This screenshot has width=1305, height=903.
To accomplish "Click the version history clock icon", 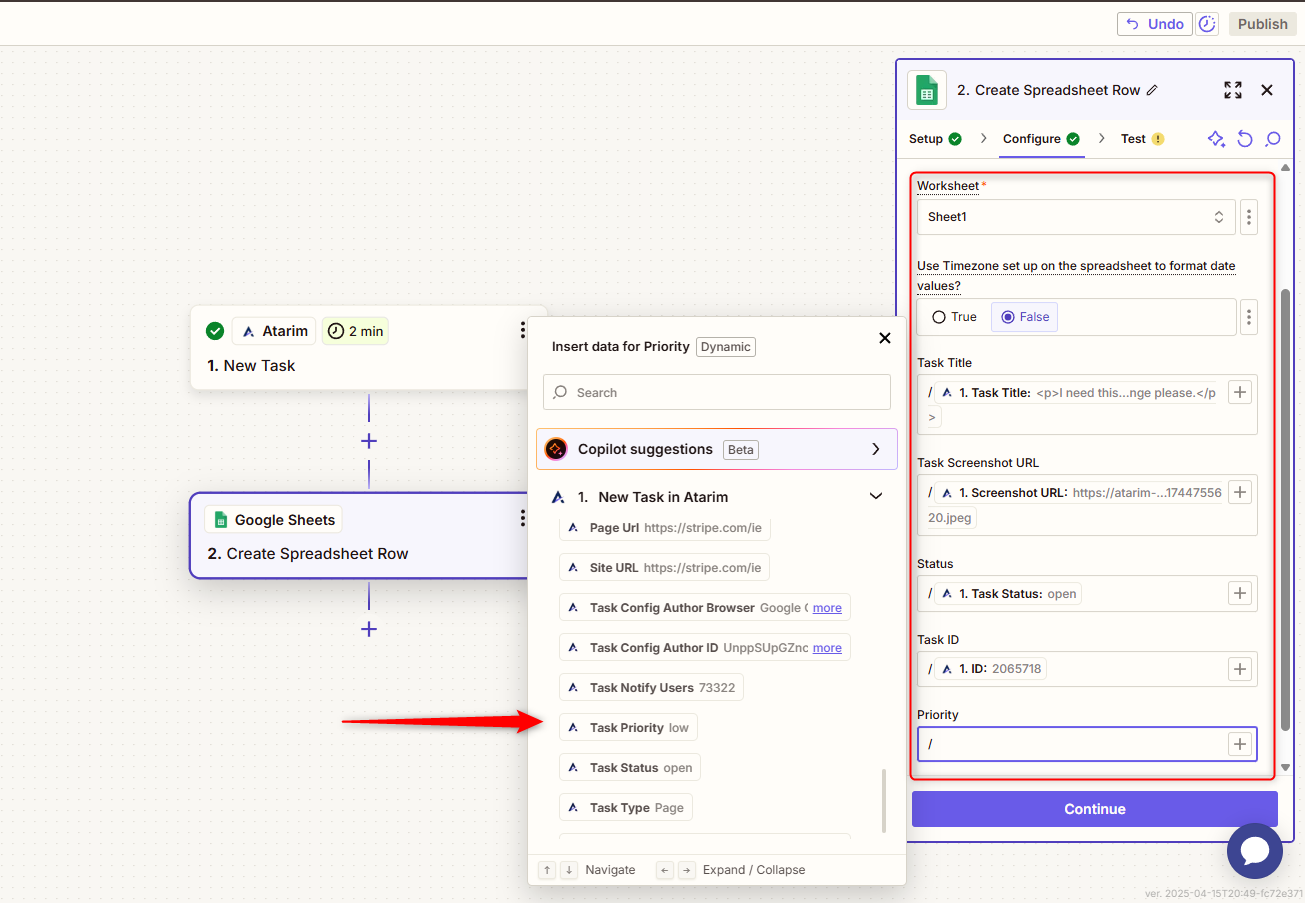I will pos(1207,24).
